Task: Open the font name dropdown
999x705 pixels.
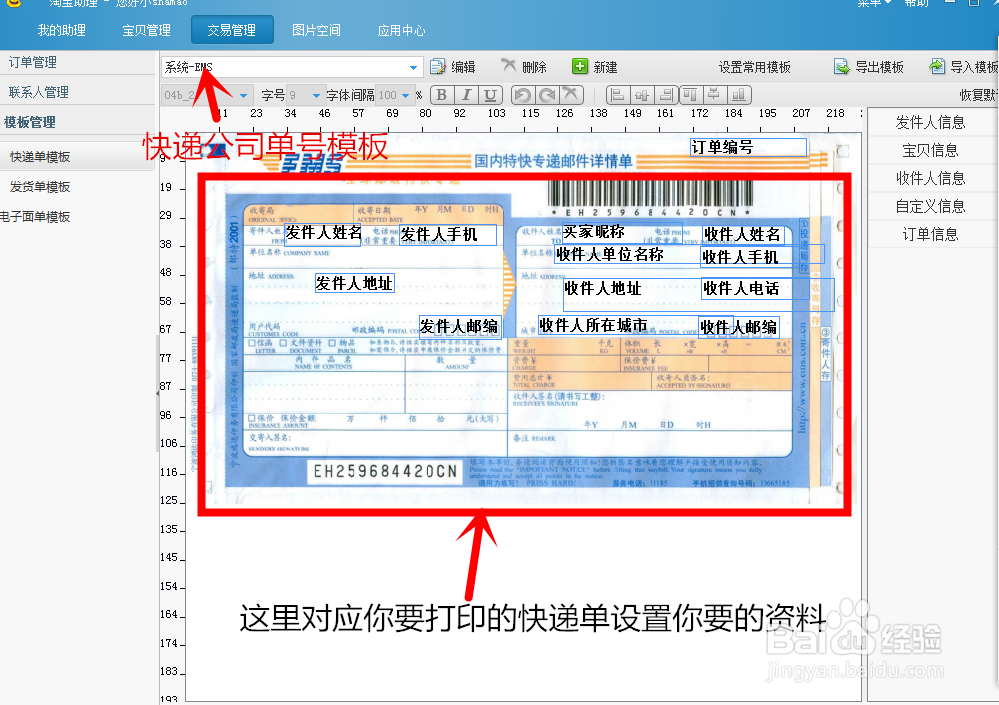Action: (x=243, y=96)
